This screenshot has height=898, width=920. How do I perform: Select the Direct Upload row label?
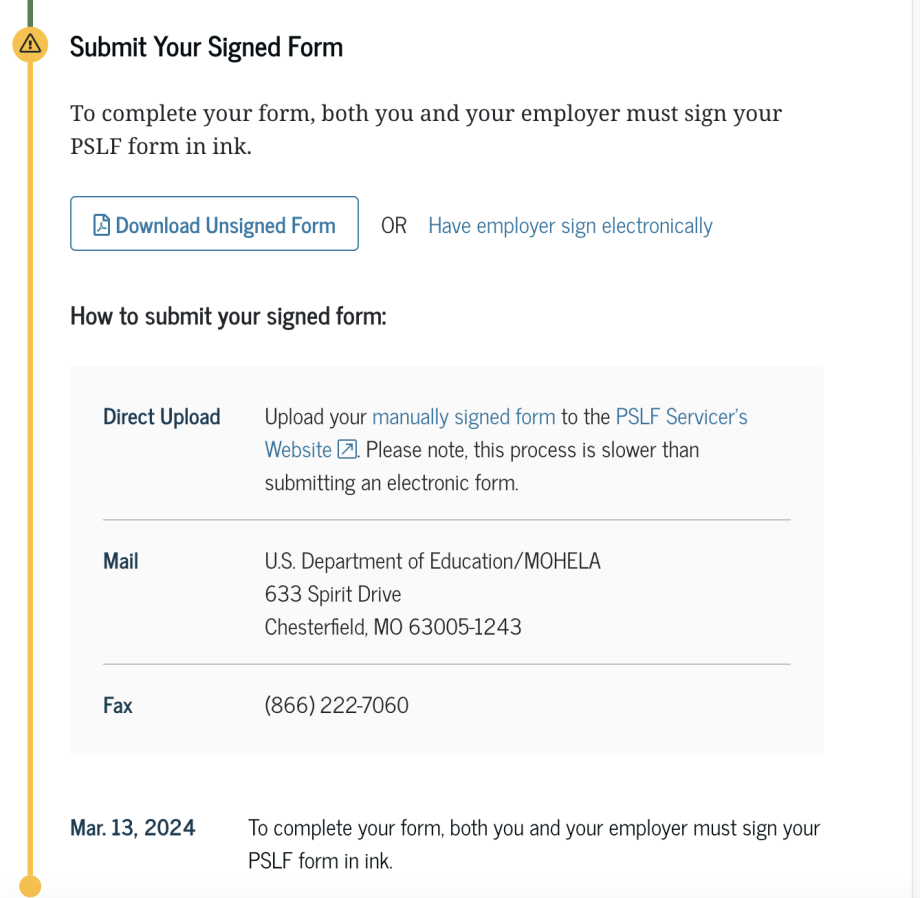(x=161, y=417)
